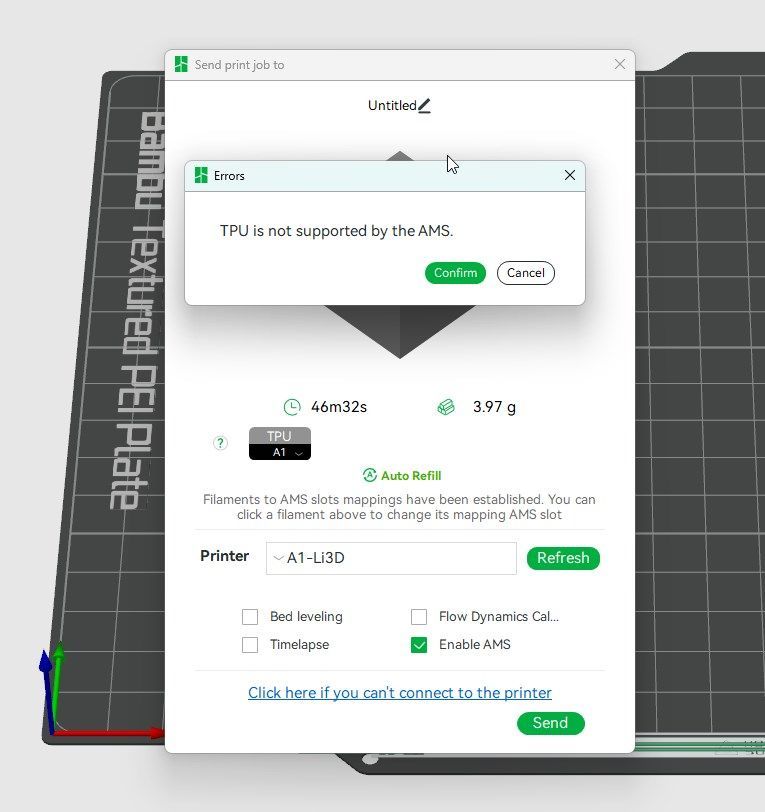Enable the Bed leveling checkbox
The width and height of the screenshot is (765, 812).
point(250,617)
